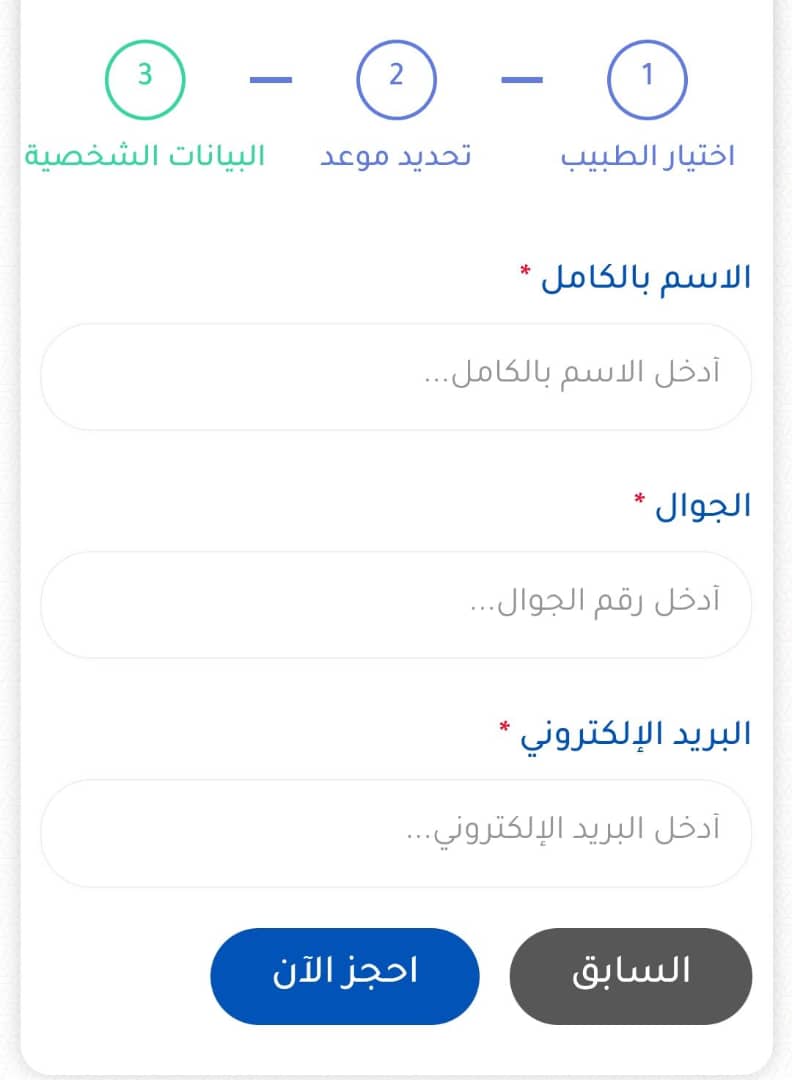Click the red asterisk beside الجوال
This screenshot has height=1080, width=792.
point(639,497)
